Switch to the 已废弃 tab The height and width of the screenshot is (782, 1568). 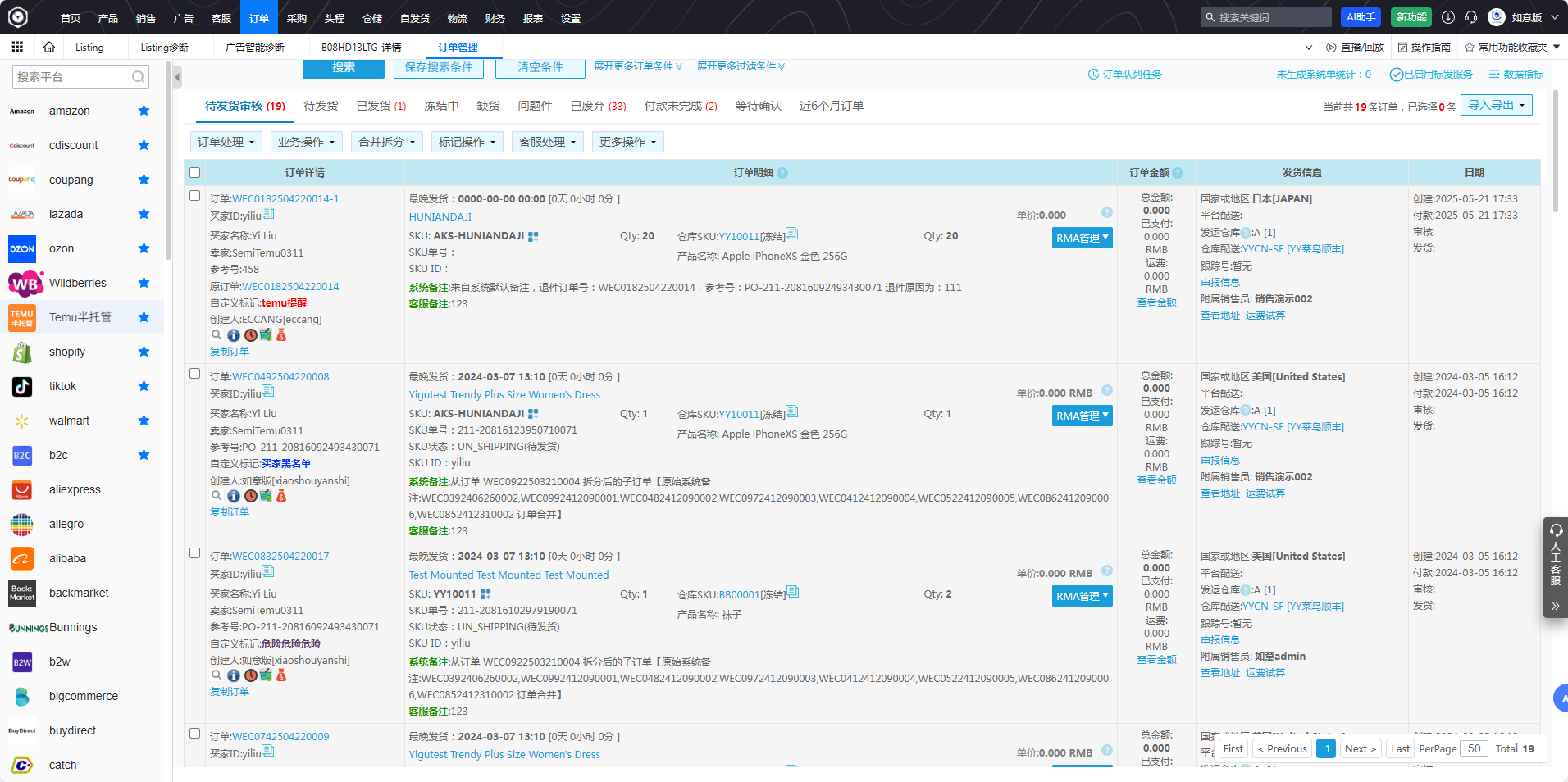(x=598, y=106)
